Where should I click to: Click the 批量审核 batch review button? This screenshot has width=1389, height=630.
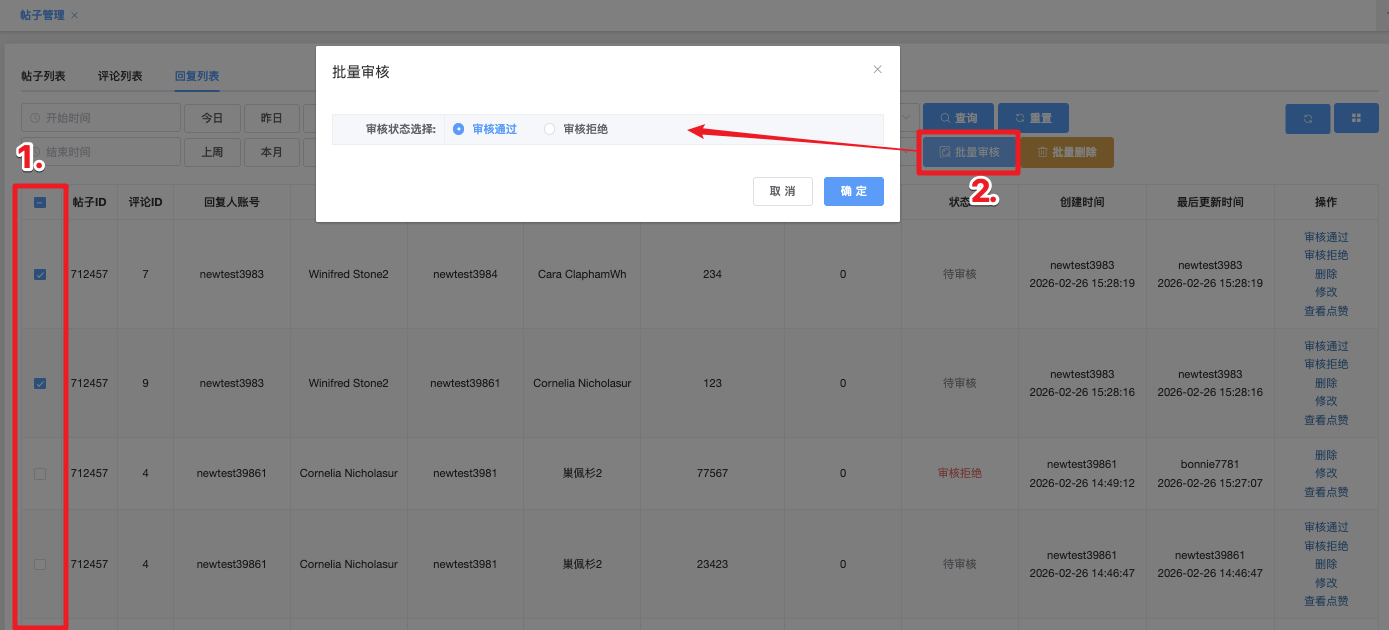[968, 153]
